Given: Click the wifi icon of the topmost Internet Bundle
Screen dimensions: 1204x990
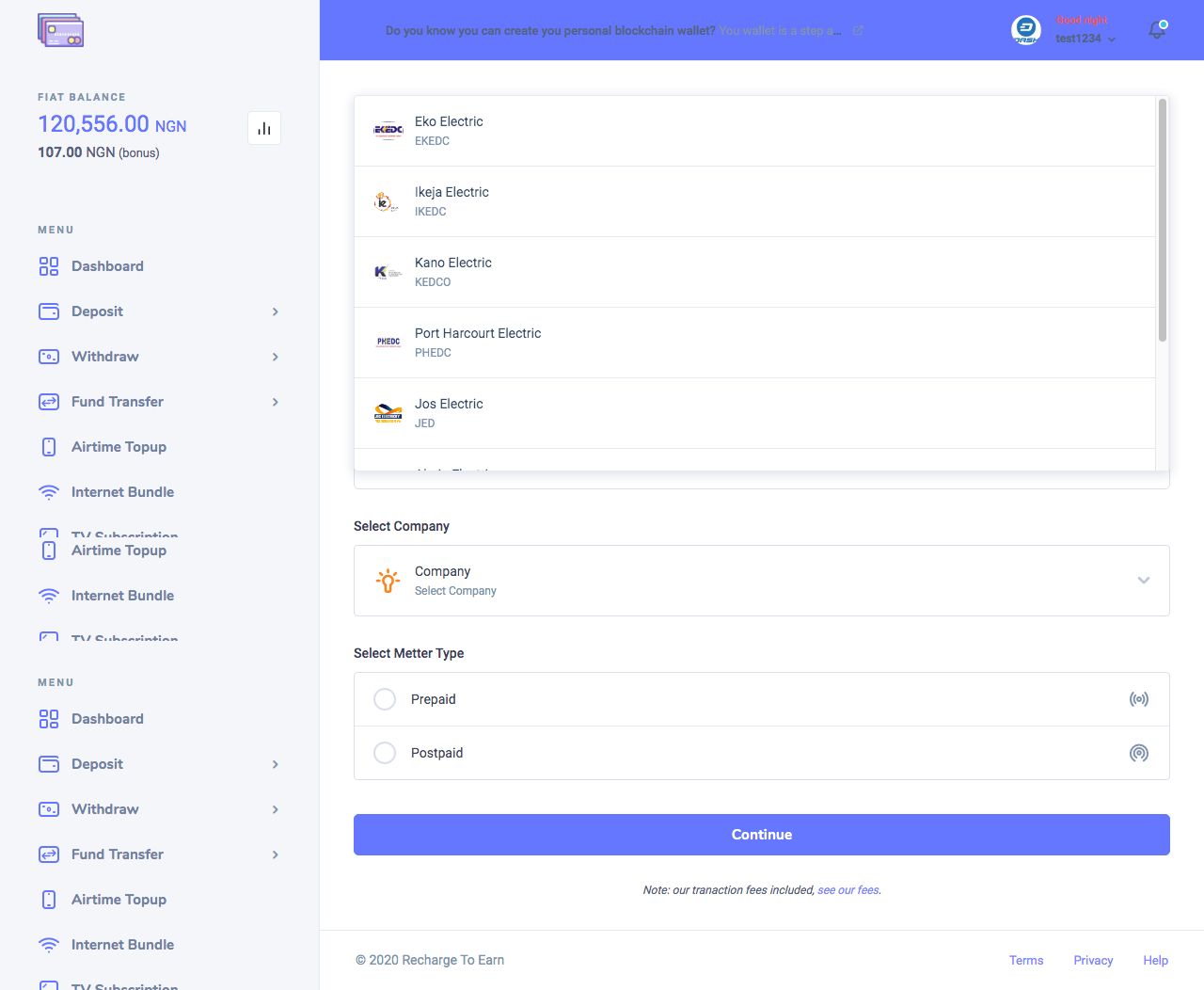Looking at the screenshot, I should point(49,492).
